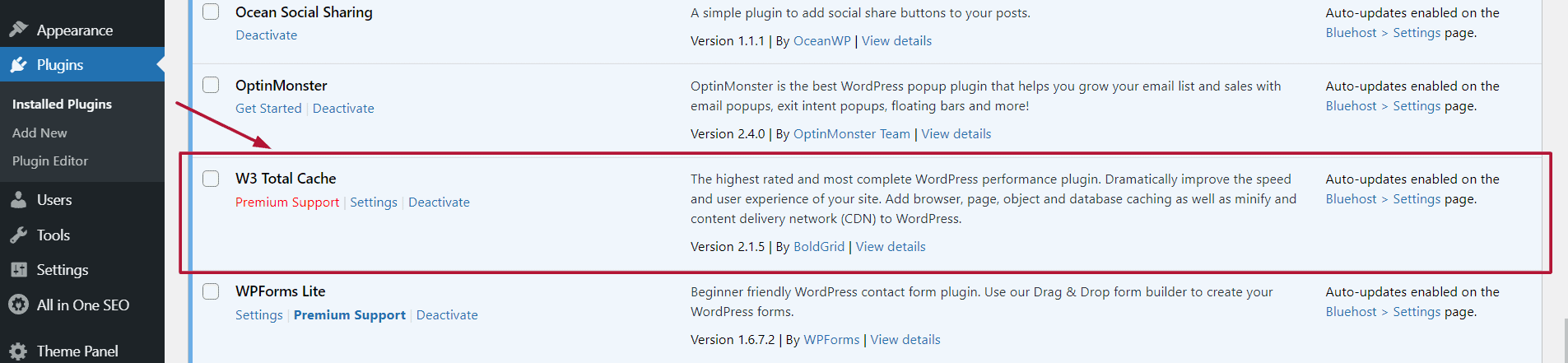Image resolution: width=1568 pixels, height=363 pixels.
Task: Check the W3 Total Cache checkbox
Action: click(211, 178)
